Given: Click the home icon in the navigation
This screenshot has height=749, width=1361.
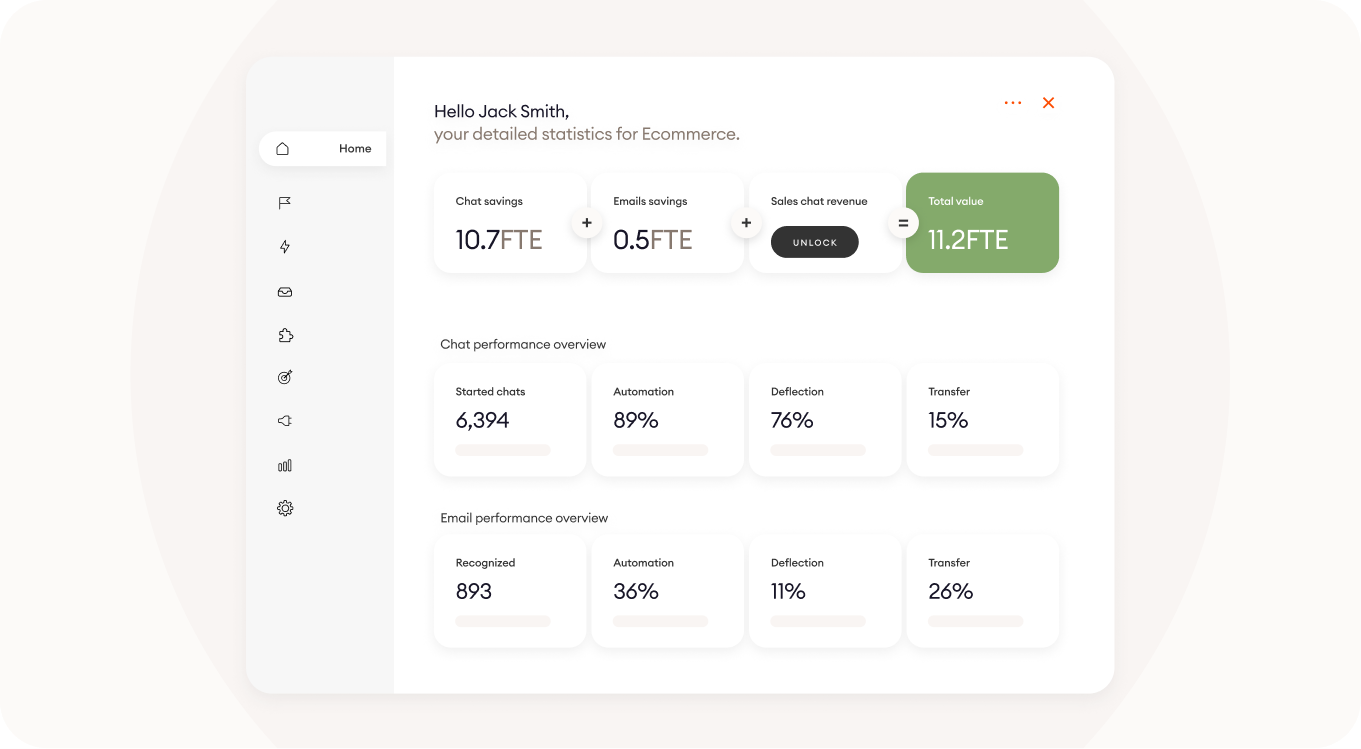Looking at the screenshot, I should click(x=281, y=148).
